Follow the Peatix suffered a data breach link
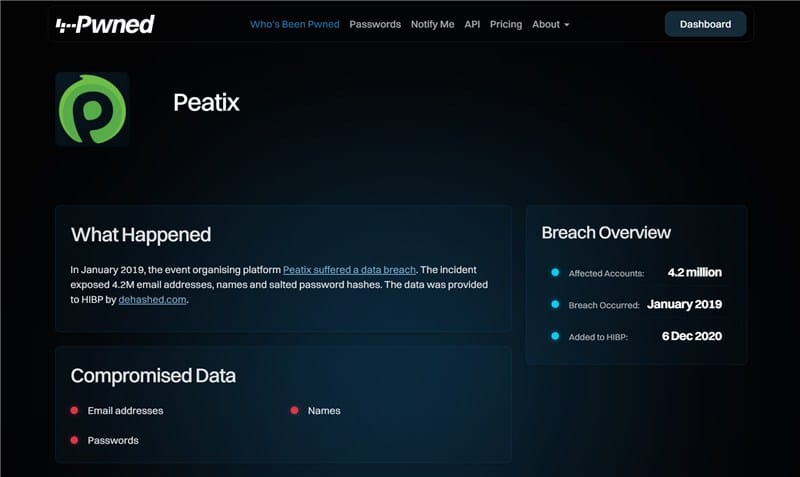The width and height of the screenshot is (800, 477). click(349, 270)
